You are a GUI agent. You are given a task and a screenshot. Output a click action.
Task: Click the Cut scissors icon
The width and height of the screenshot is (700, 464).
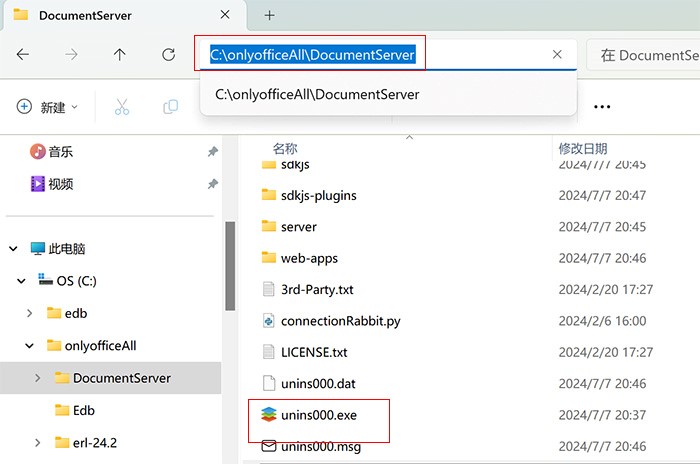tap(122, 107)
